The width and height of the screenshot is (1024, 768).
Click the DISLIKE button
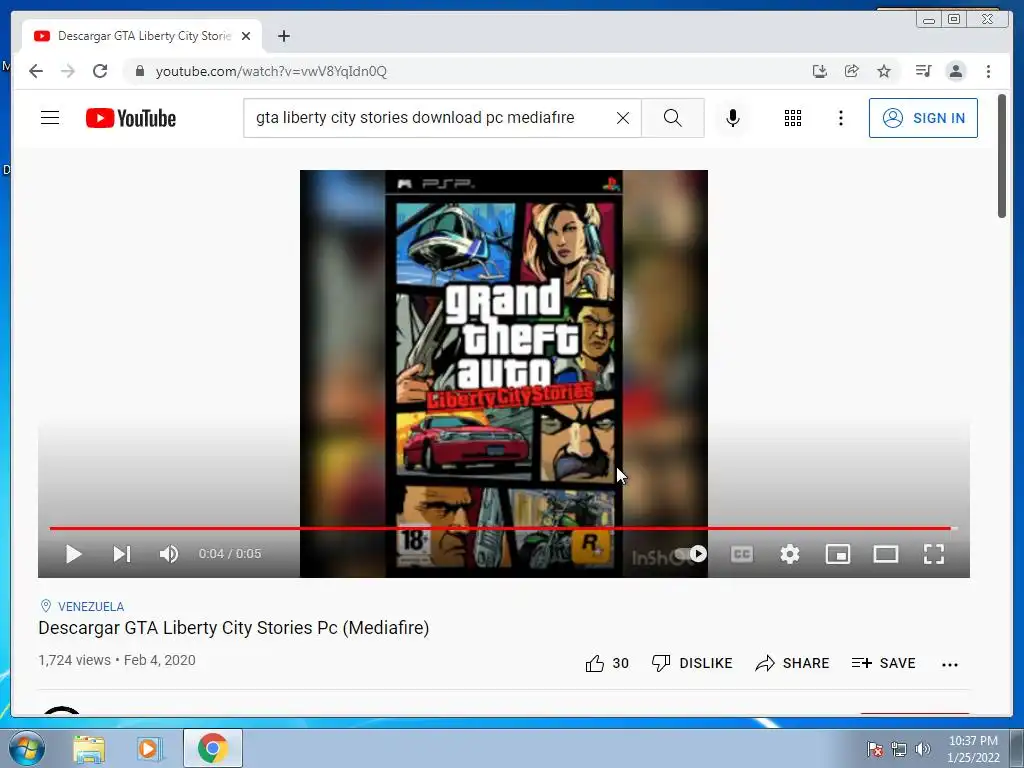[x=692, y=664]
